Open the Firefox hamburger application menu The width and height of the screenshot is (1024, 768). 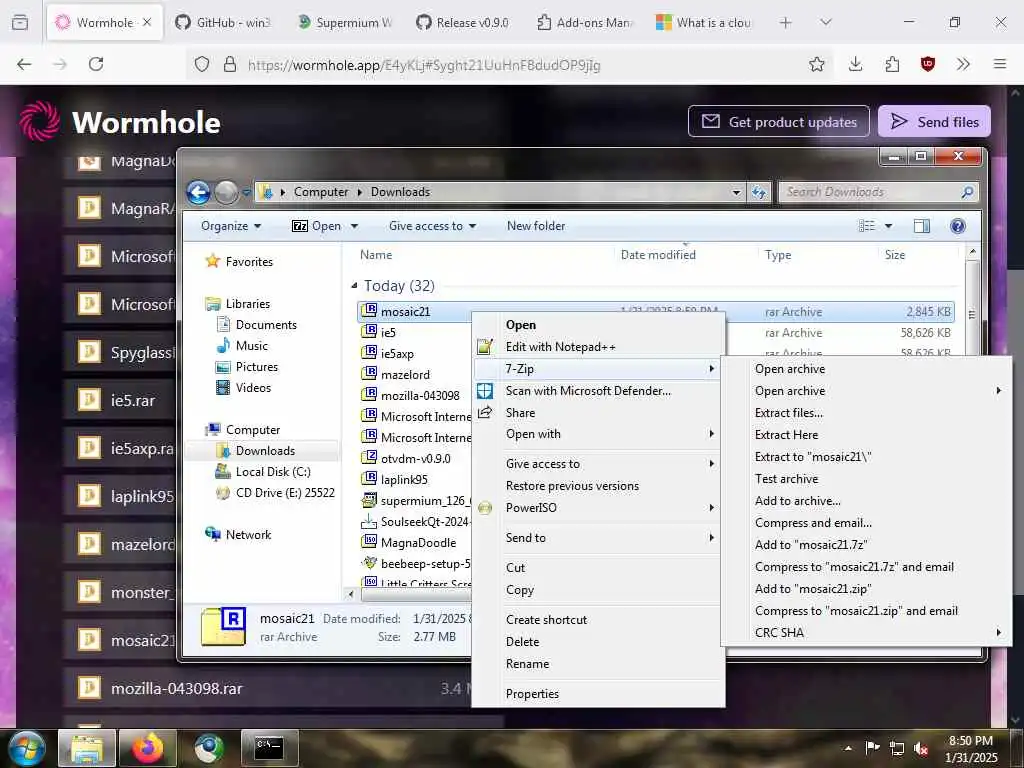(999, 64)
